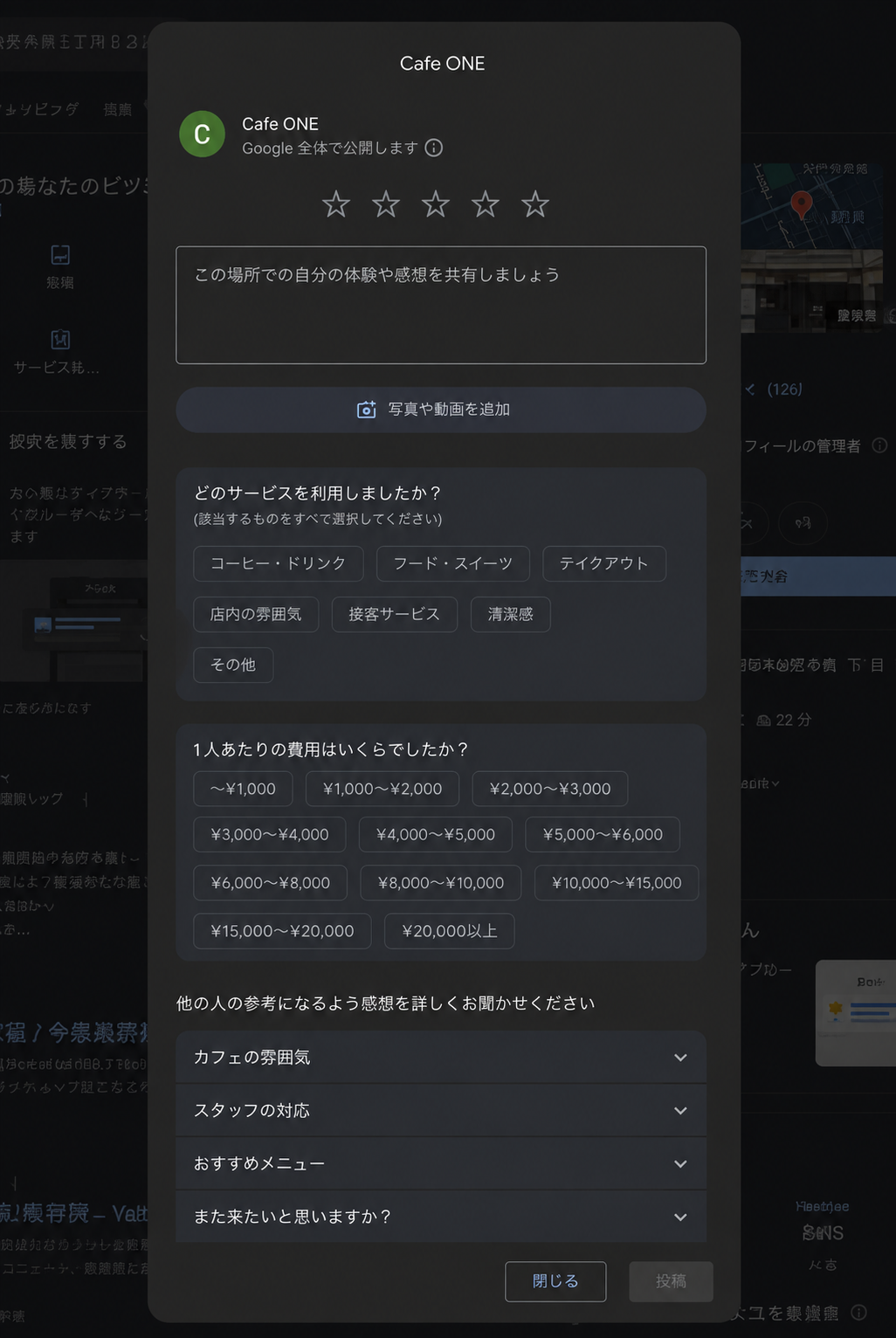The height and width of the screenshot is (1338, 896).
Task: Open the (126) reviews link behind dialog
Action: click(x=784, y=390)
